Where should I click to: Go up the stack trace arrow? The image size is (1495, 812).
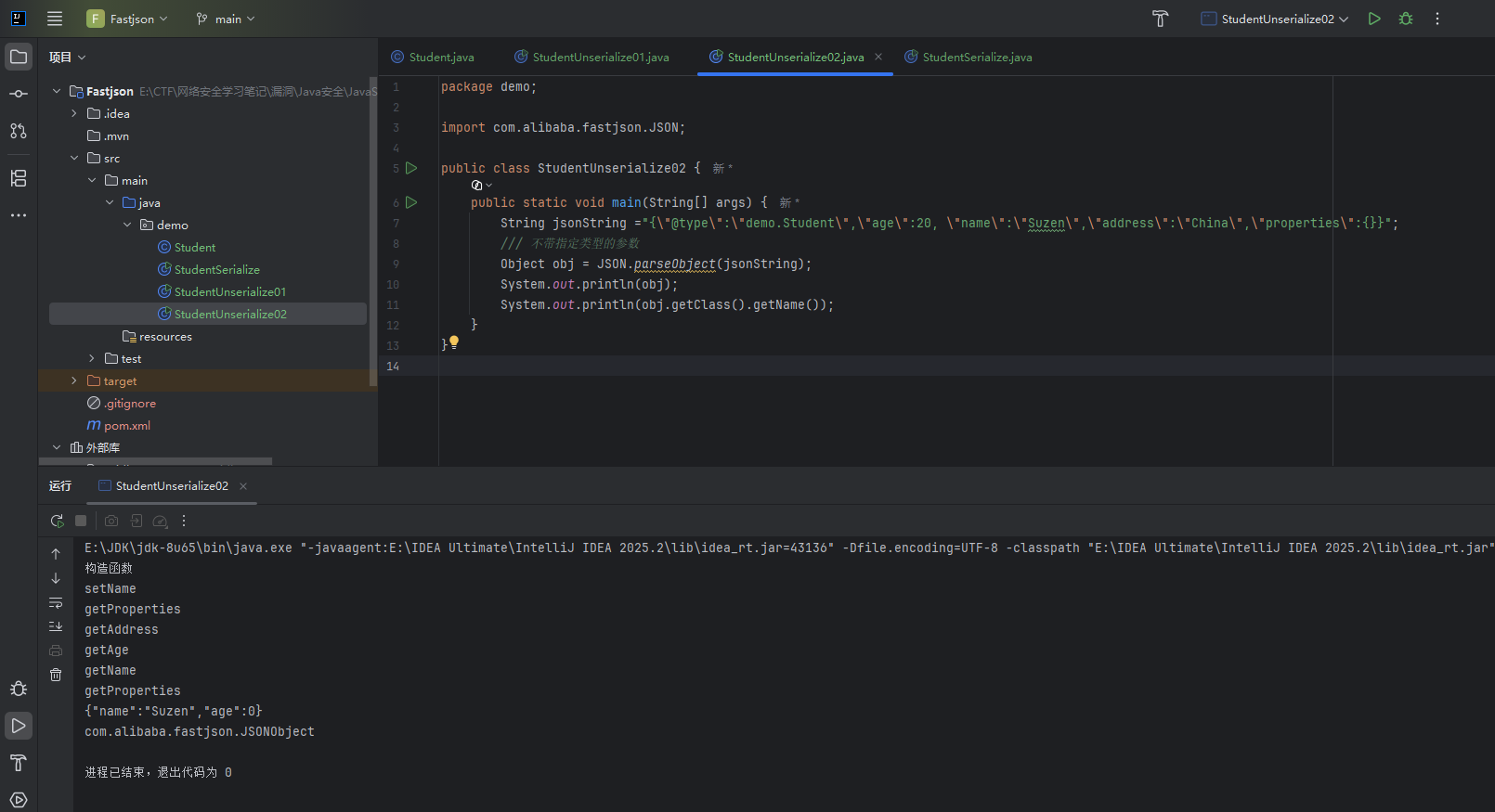tap(56, 554)
